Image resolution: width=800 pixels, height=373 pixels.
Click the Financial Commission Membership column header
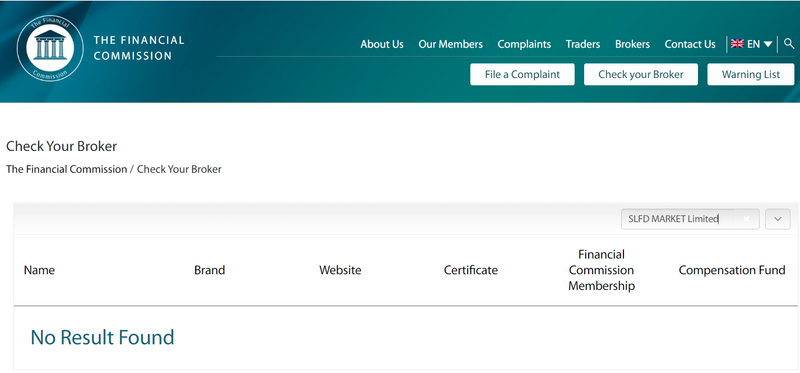tap(602, 270)
